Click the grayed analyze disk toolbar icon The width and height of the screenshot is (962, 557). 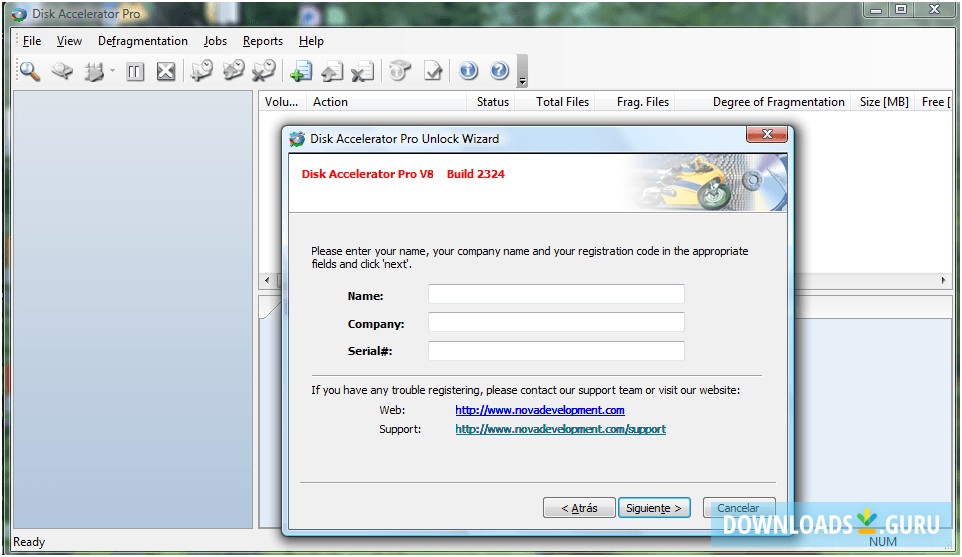(x=61, y=71)
